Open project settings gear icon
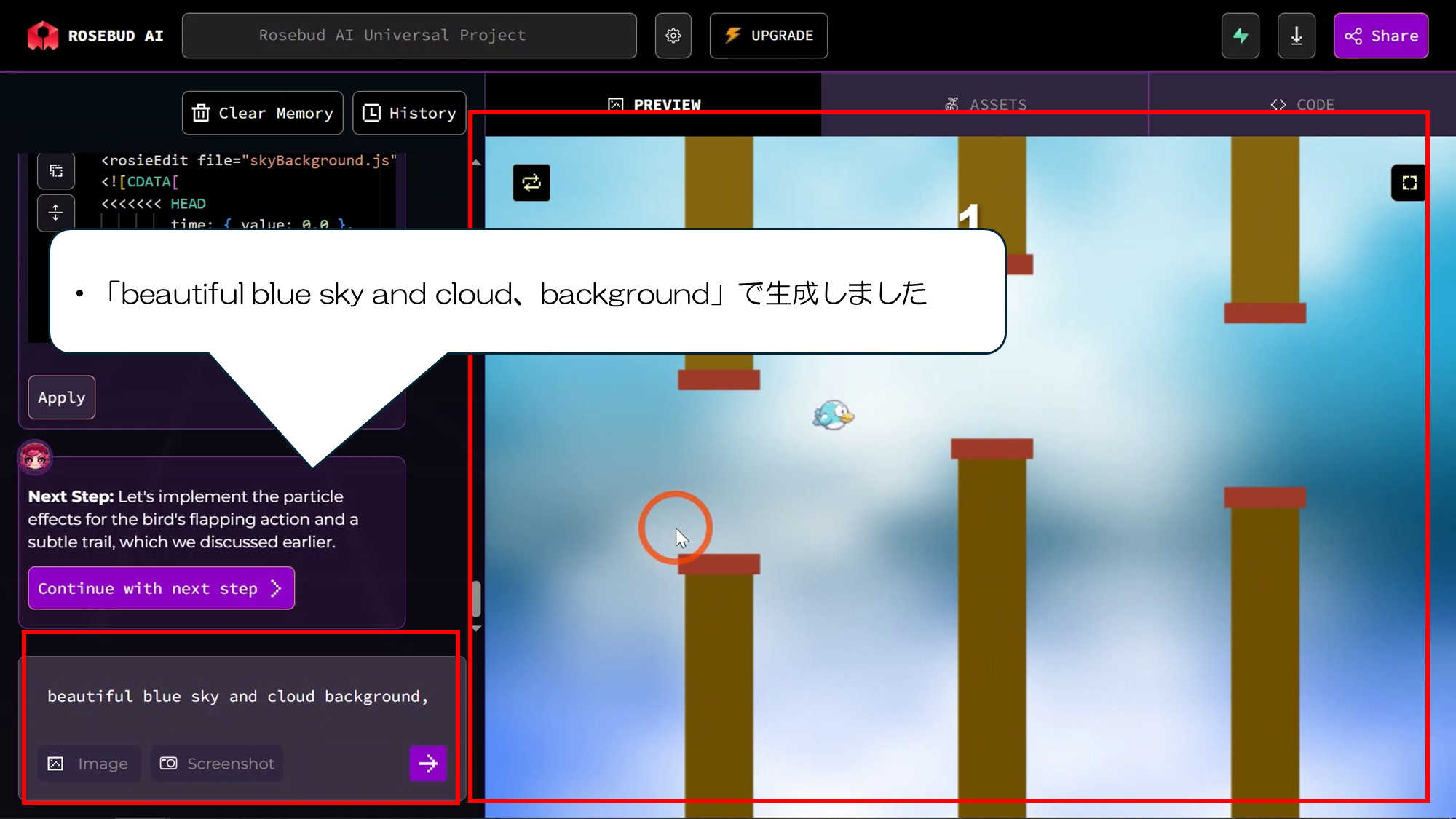The image size is (1456, 819). (x=673, y=36)
